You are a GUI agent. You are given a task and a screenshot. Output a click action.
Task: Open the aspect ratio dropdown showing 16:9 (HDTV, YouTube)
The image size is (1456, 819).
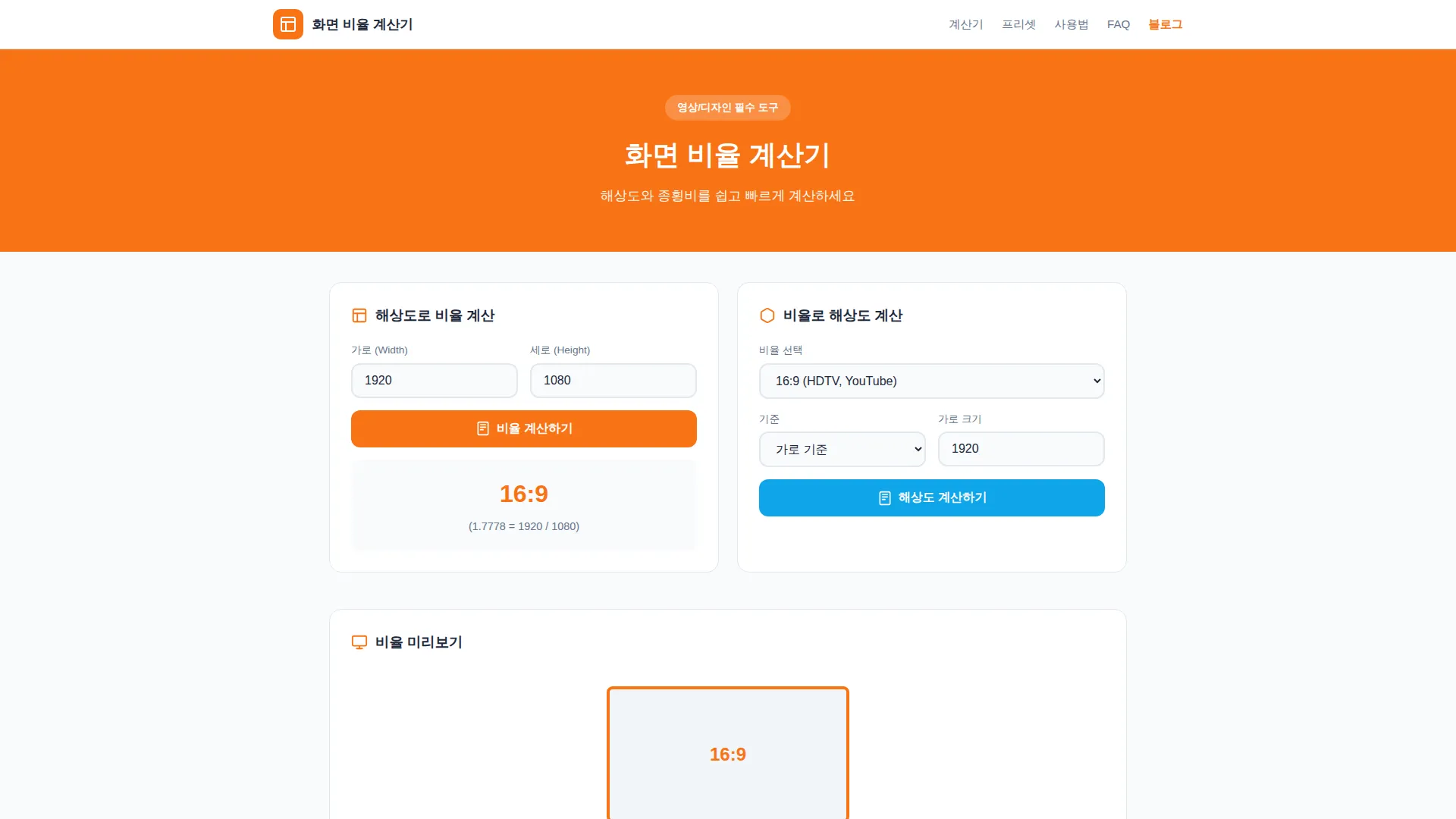tap(931, 381)
